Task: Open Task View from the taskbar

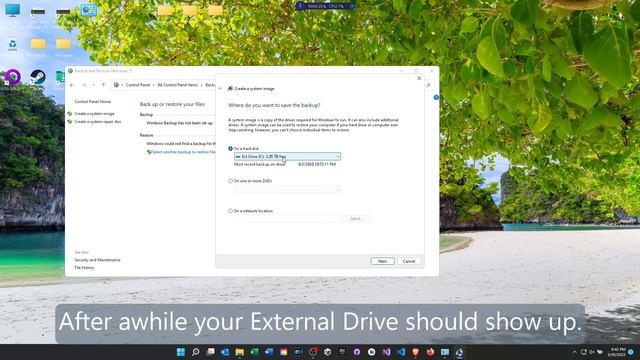Action: click(x=210, y=352)
